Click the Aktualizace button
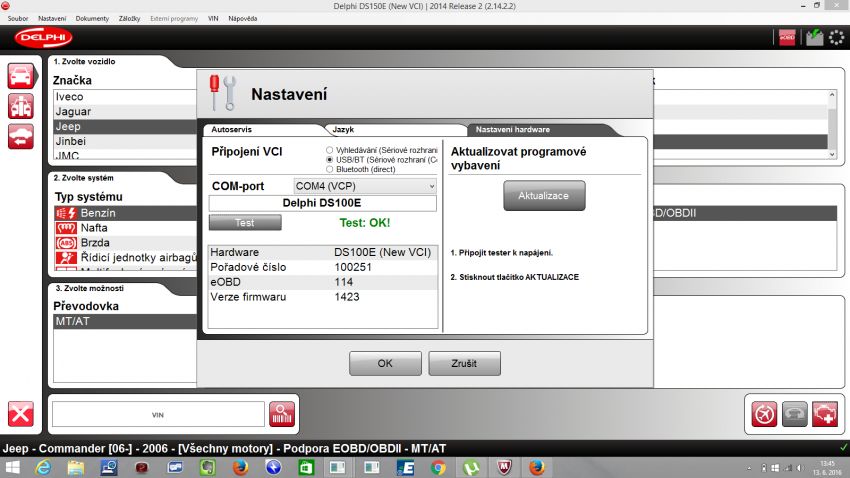The height and width of the screenshot is (478, 850). (x=544, y=196)
